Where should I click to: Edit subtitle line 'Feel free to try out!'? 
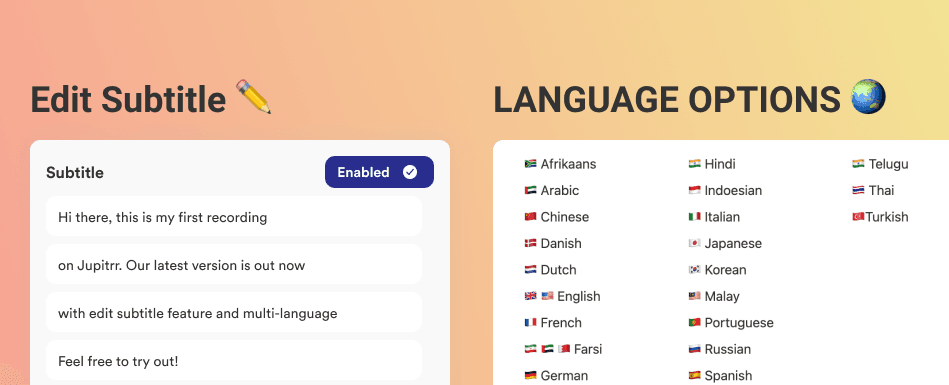[234, 361]
